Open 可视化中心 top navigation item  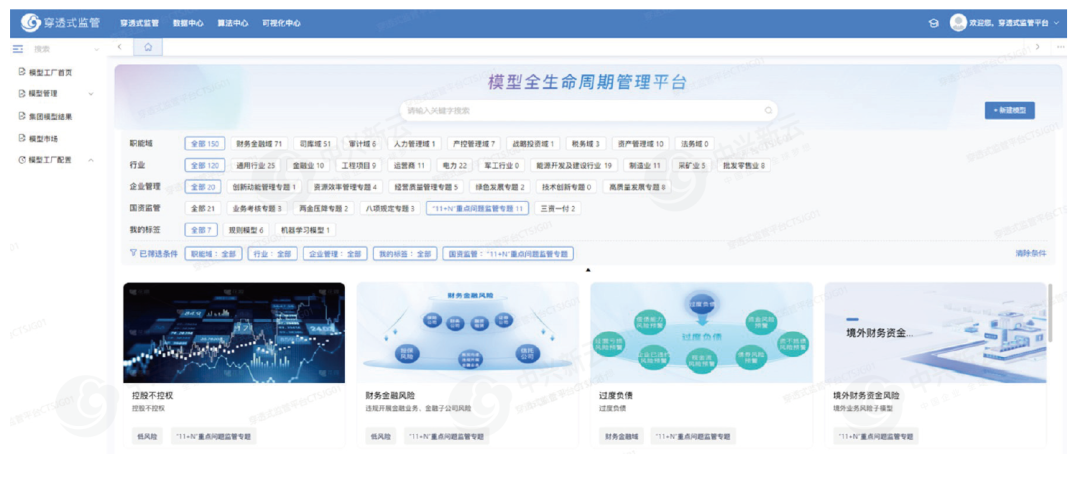click(281, 23)
